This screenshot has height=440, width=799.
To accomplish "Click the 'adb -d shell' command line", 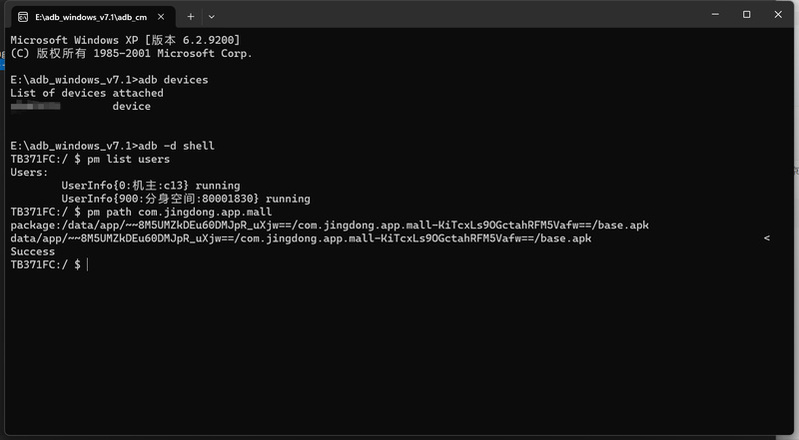I will 176,146.
